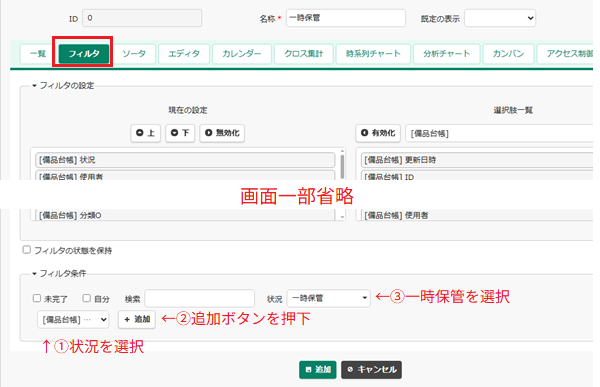Click the 検索 search input field
Viewport: 600px width, 387px height.
[200, 299]
